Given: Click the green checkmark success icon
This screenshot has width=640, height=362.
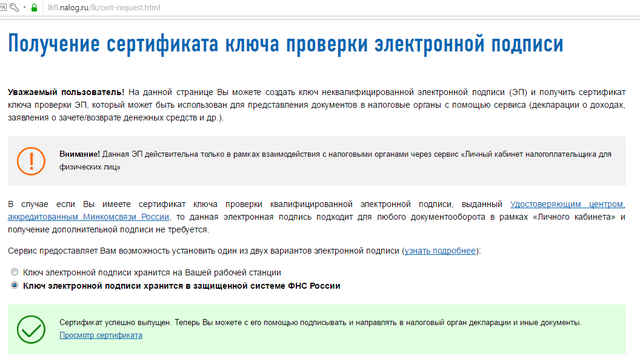Looking at the screenshot, I should (31, 329).
